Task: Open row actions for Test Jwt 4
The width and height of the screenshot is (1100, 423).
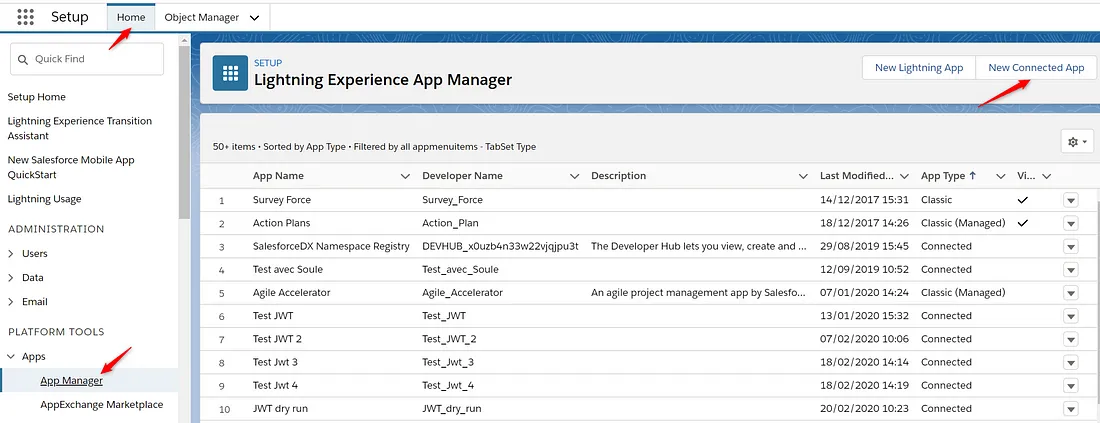Action: point(1071,386)
